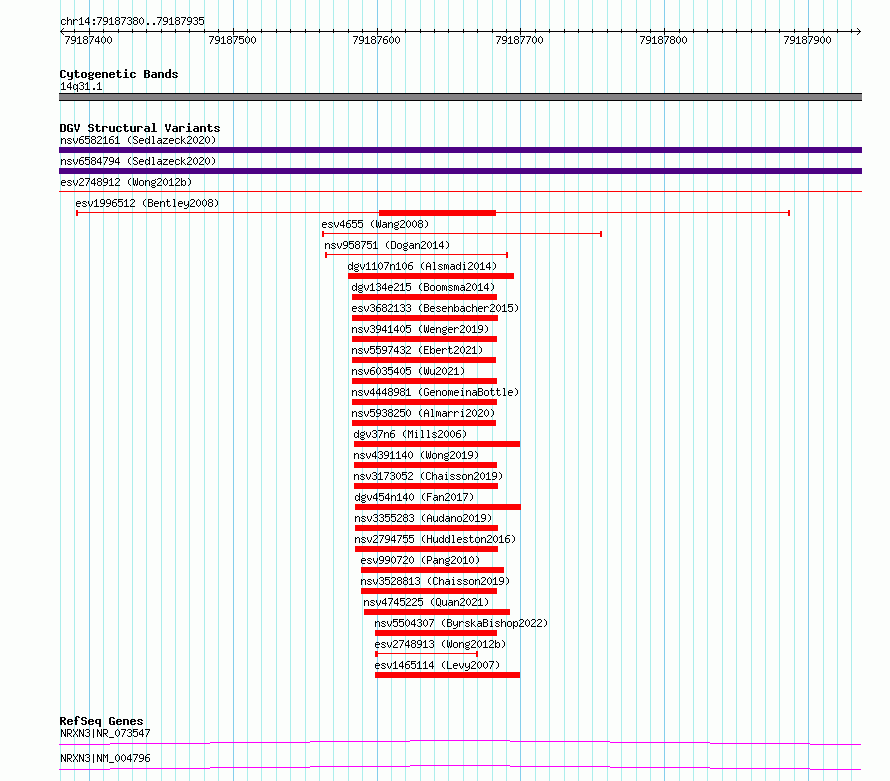Select esv3682133 (Besenbacher2015) label
This screenshot has height=781, width=890.
435,308
